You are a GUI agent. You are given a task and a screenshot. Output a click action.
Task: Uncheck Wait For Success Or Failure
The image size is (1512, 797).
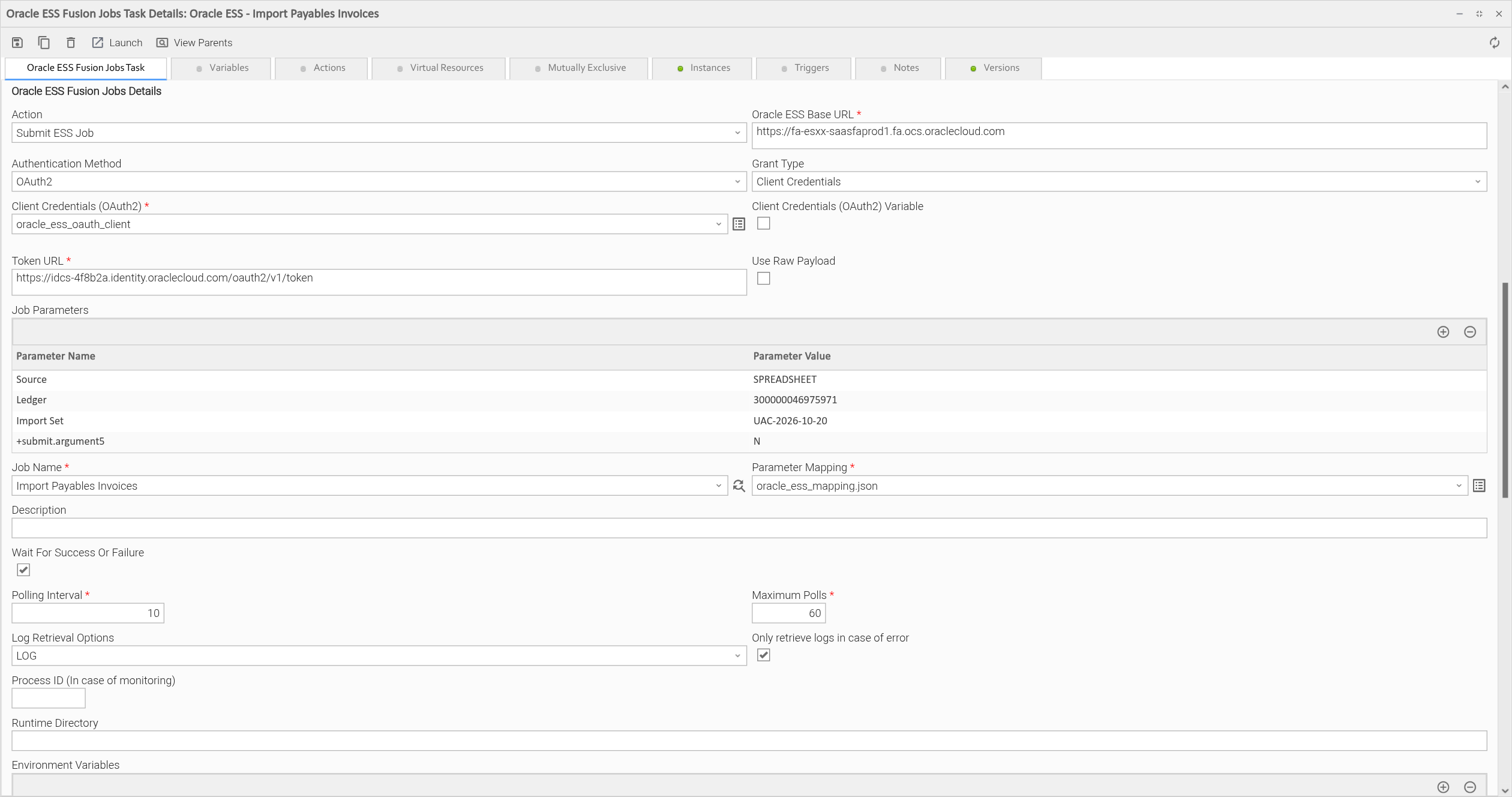click(23, 570)
